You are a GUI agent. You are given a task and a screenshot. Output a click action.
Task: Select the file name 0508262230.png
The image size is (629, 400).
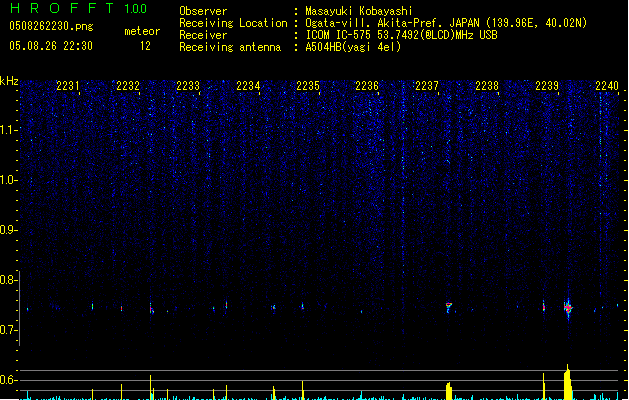click(51, 26)
